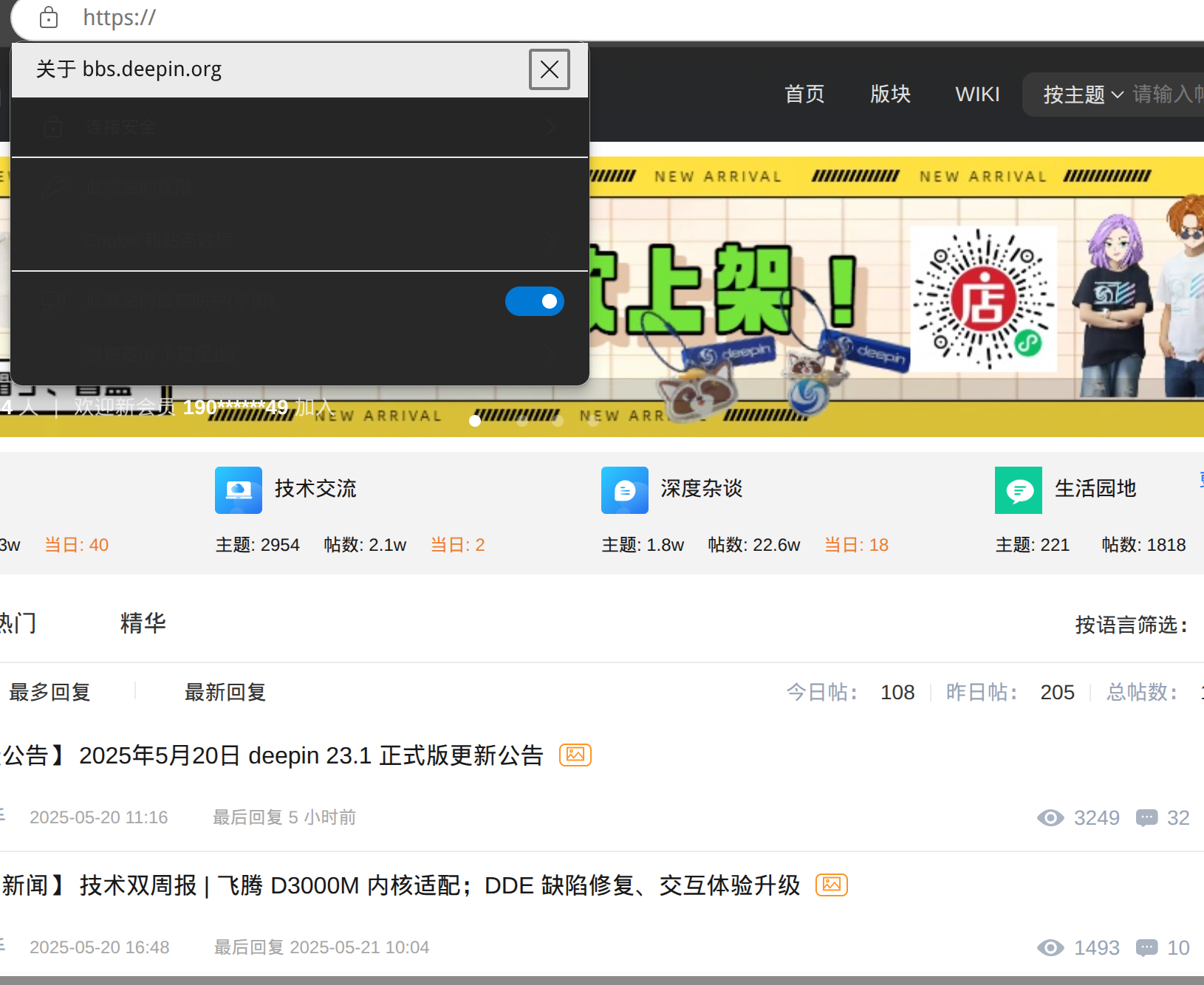Click 最后回复 2025-05-21 10:04 text

point(321,947)
